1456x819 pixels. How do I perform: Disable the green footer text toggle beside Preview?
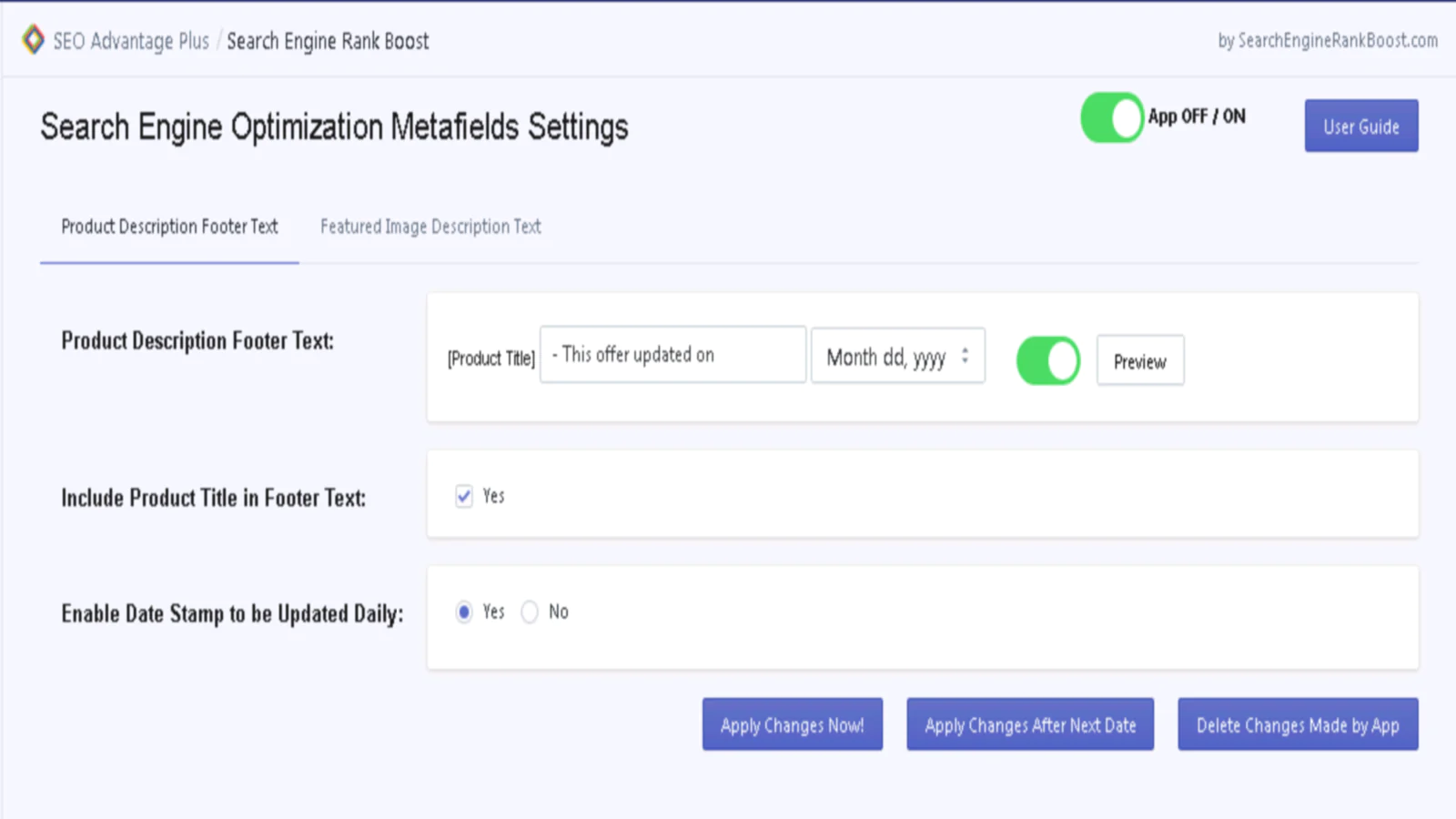pos(1047,360)
